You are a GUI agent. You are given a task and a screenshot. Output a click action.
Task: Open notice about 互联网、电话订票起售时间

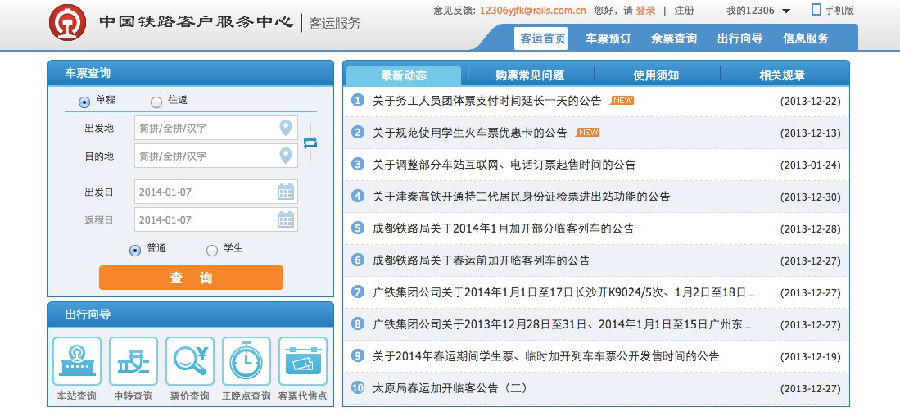pos(504,165)
